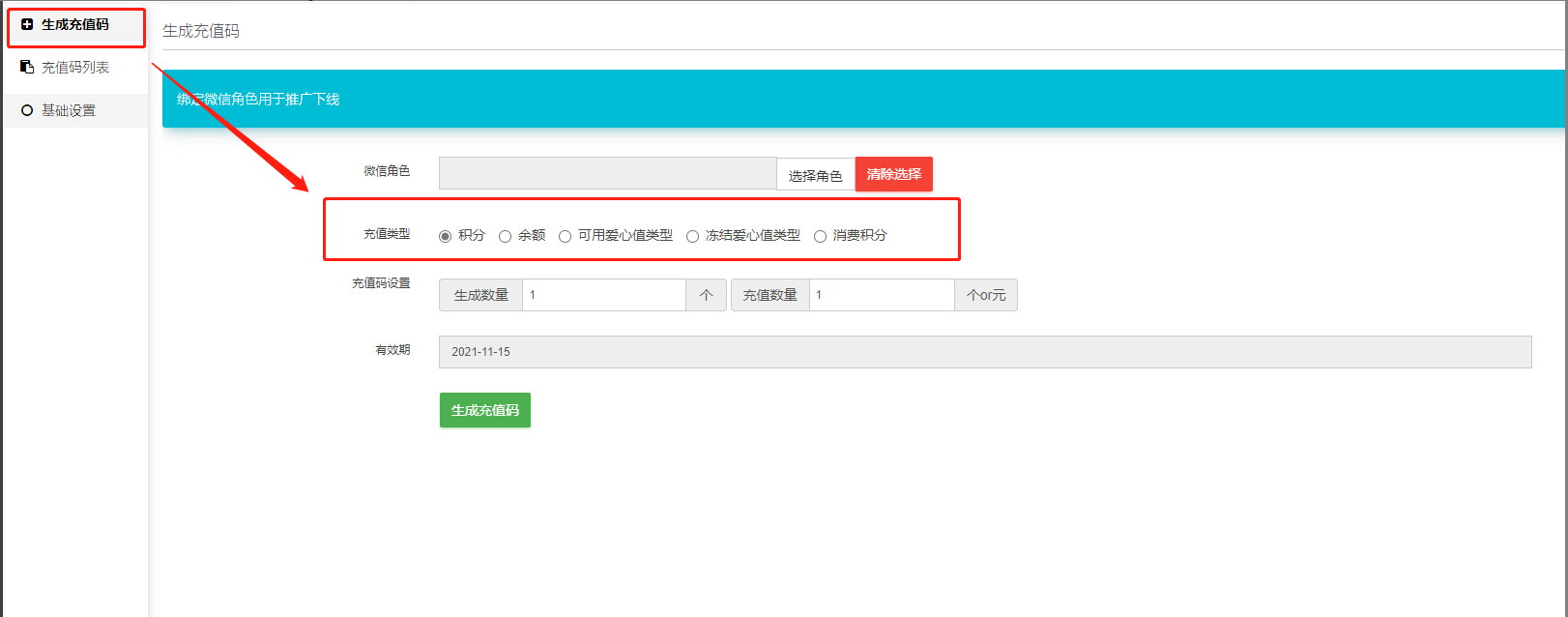Go to 基础设置 in the sidebar
1568x617 pixels.
point(69,110)
